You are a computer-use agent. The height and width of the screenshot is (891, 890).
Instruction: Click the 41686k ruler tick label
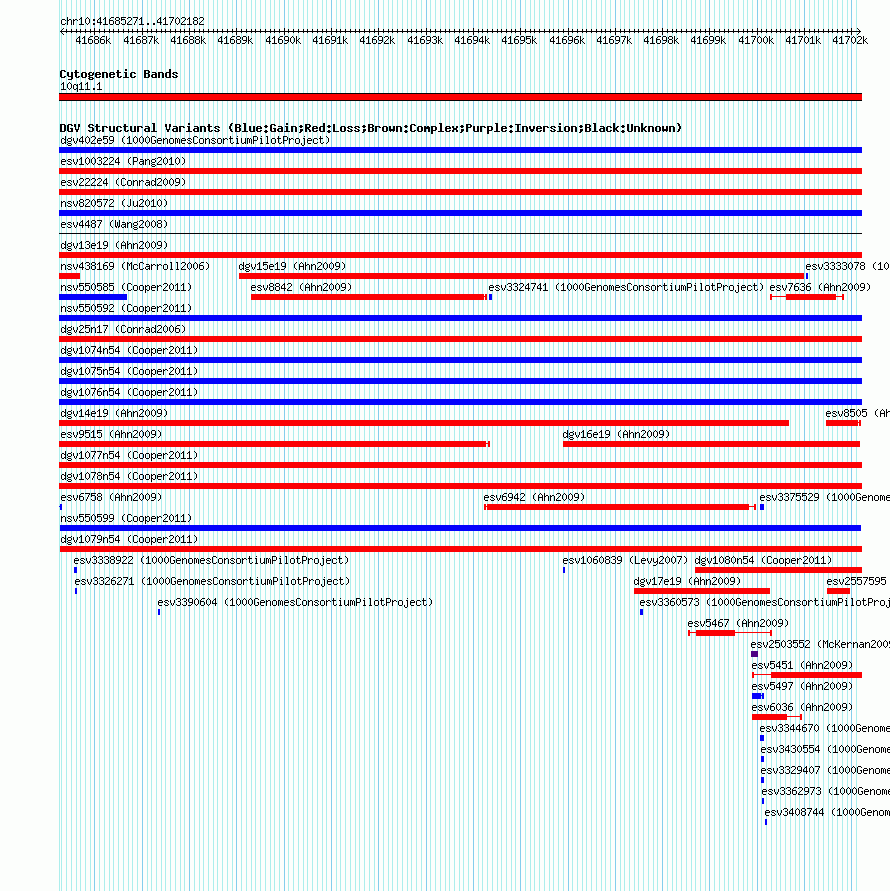(93, 41)
